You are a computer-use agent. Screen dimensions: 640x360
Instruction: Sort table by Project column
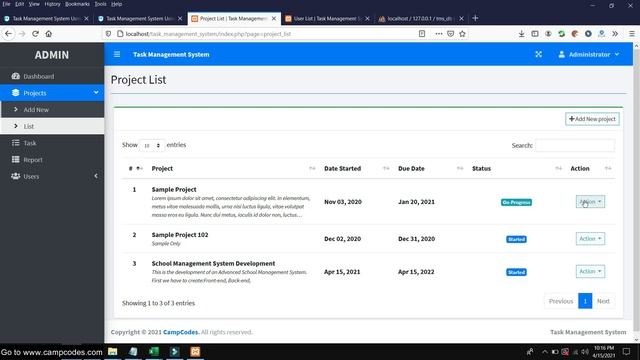click(x=233, y=168)
